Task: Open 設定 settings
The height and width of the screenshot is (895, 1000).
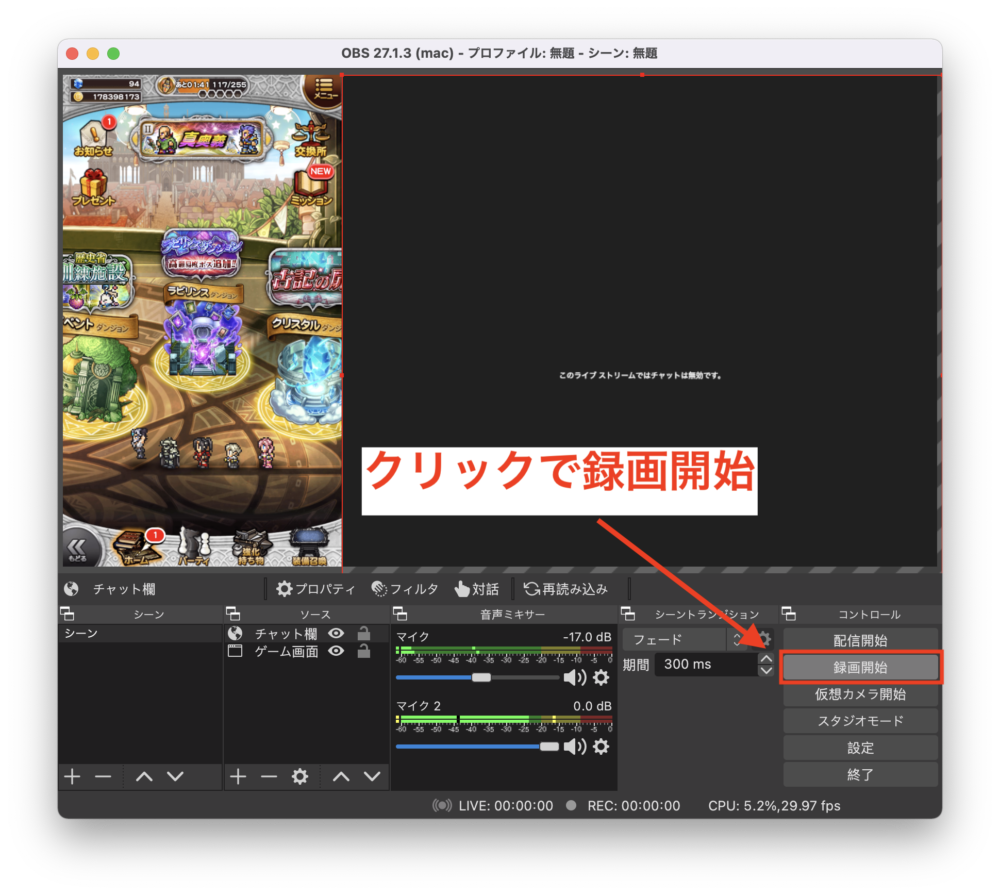Action: click(x=860, y=748)
